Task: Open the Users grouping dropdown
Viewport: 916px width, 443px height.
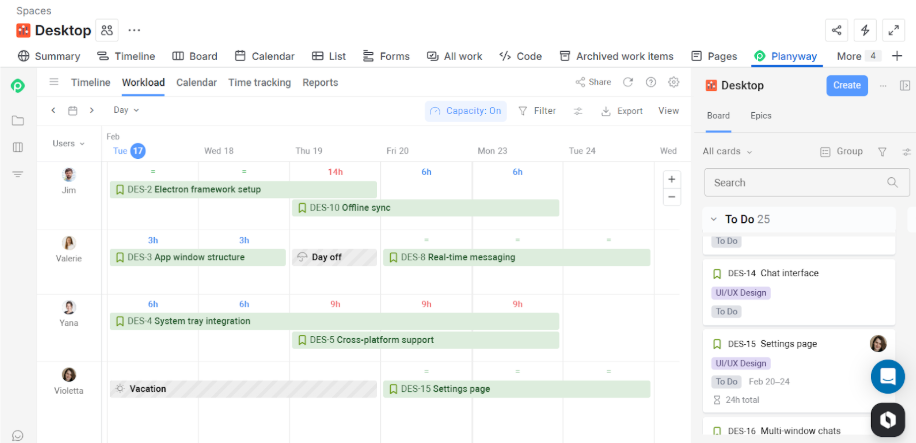Action: point(68,143)
